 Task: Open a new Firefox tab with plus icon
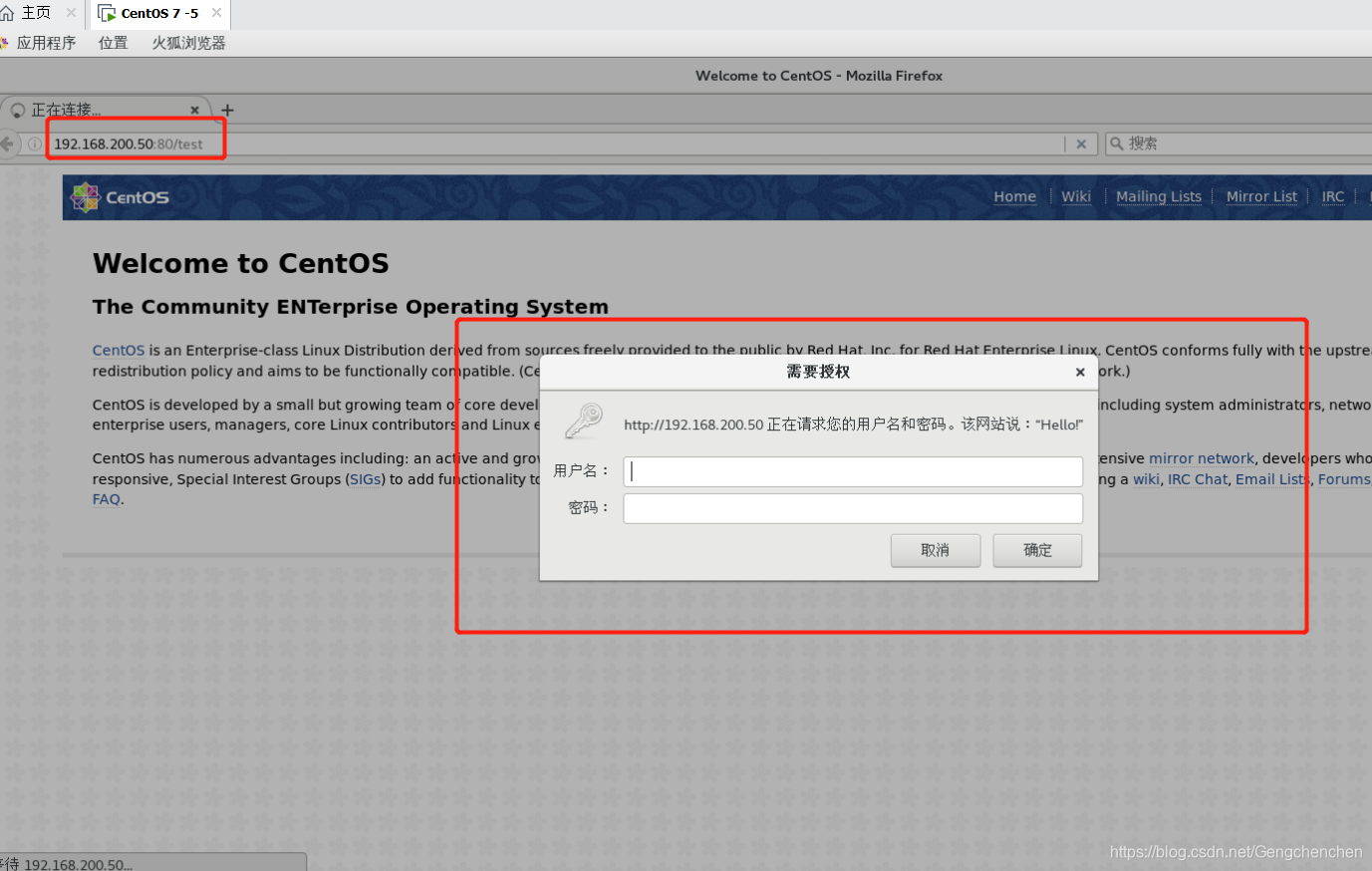[227, 110]
